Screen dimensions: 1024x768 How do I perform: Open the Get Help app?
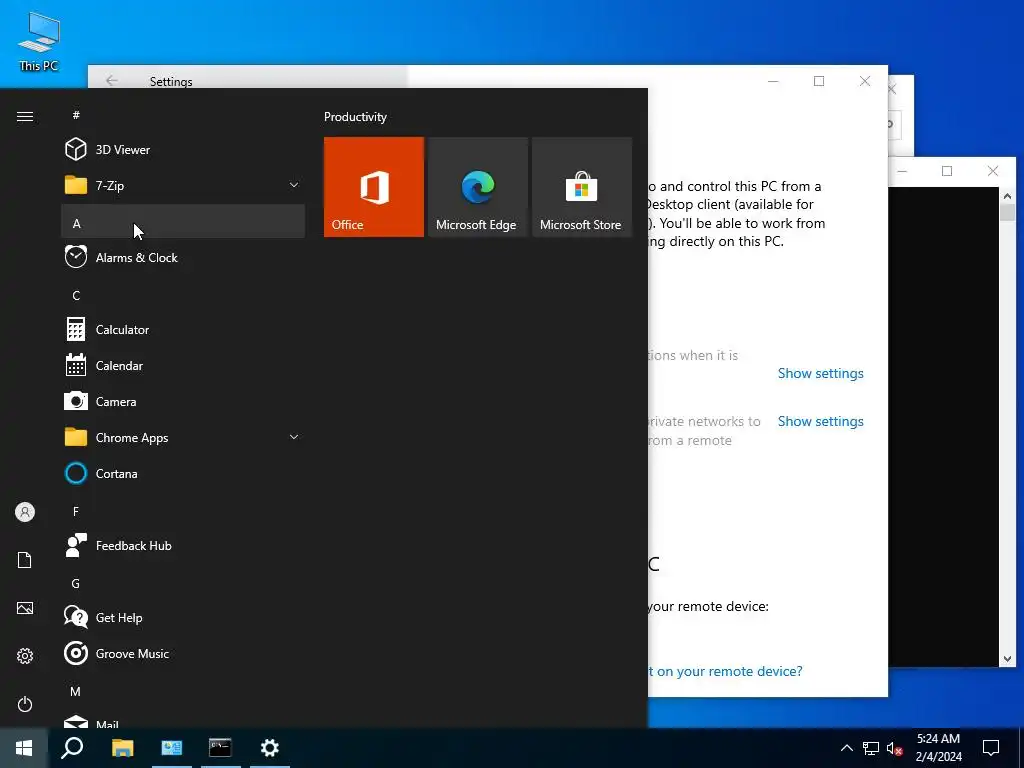(183, 618)
